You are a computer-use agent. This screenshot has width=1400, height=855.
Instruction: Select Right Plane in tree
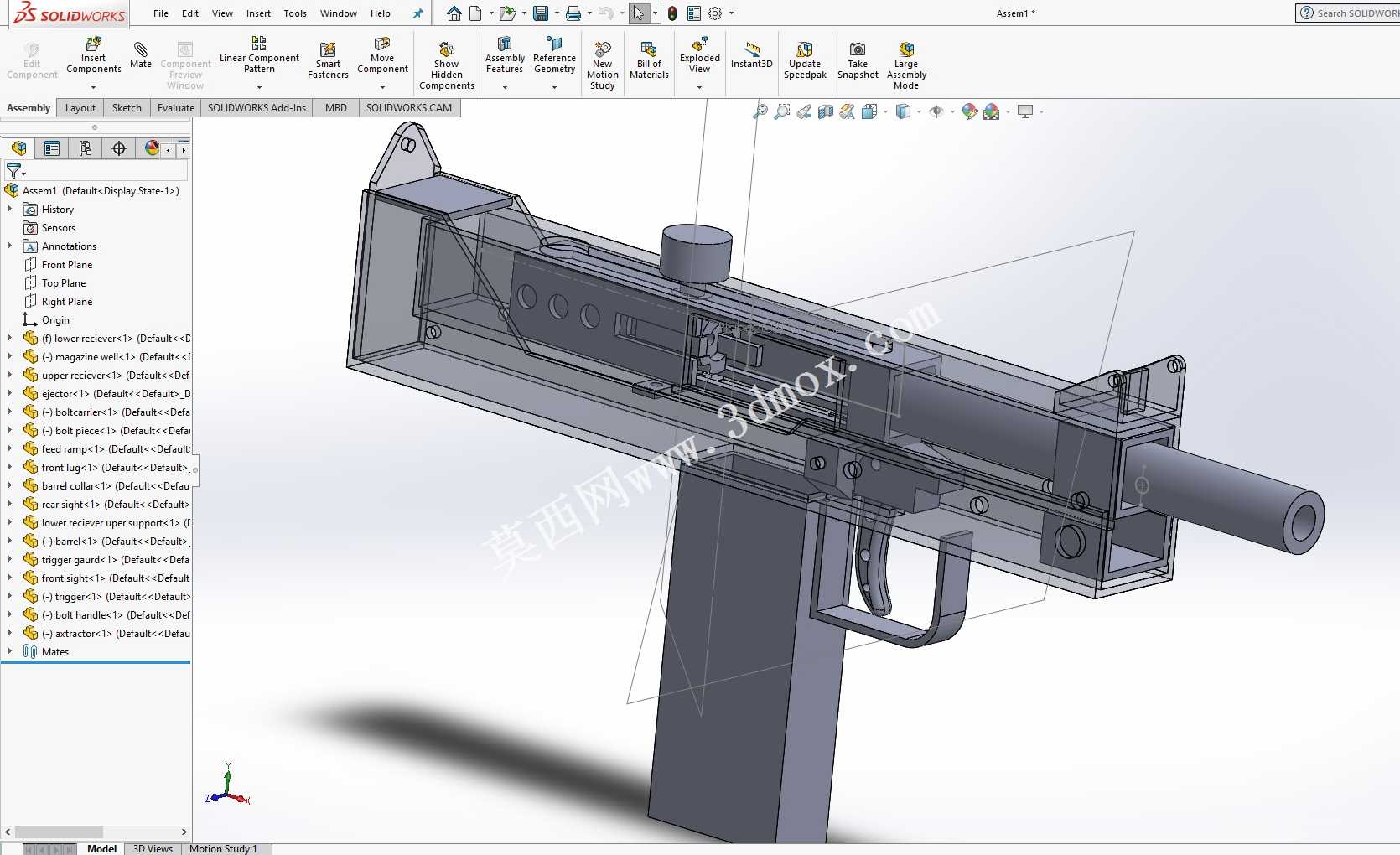(67, 302)
